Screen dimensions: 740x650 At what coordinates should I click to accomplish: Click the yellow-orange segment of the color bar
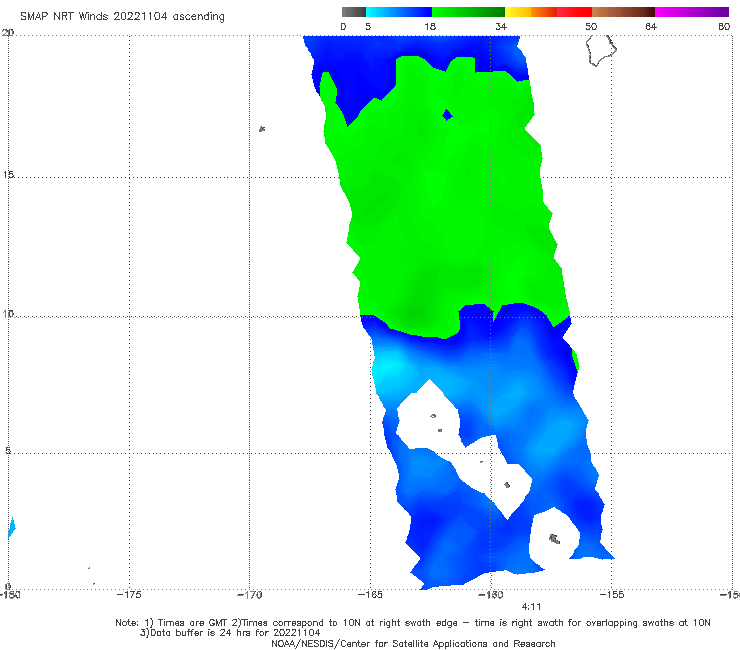click(531, 12)
